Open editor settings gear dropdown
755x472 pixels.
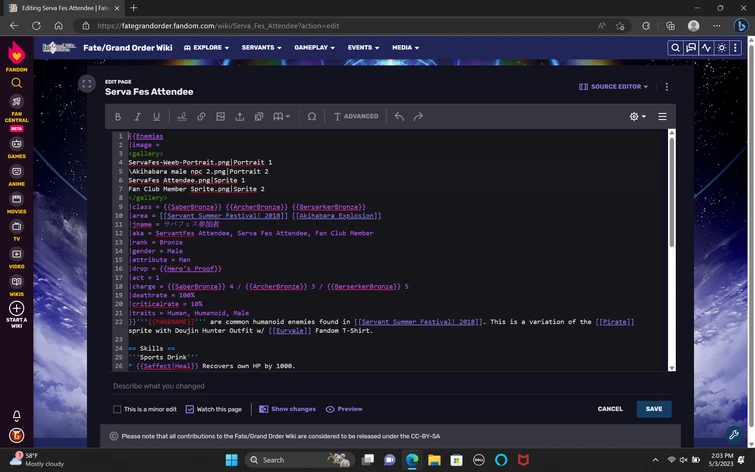[x=638, y=117]
